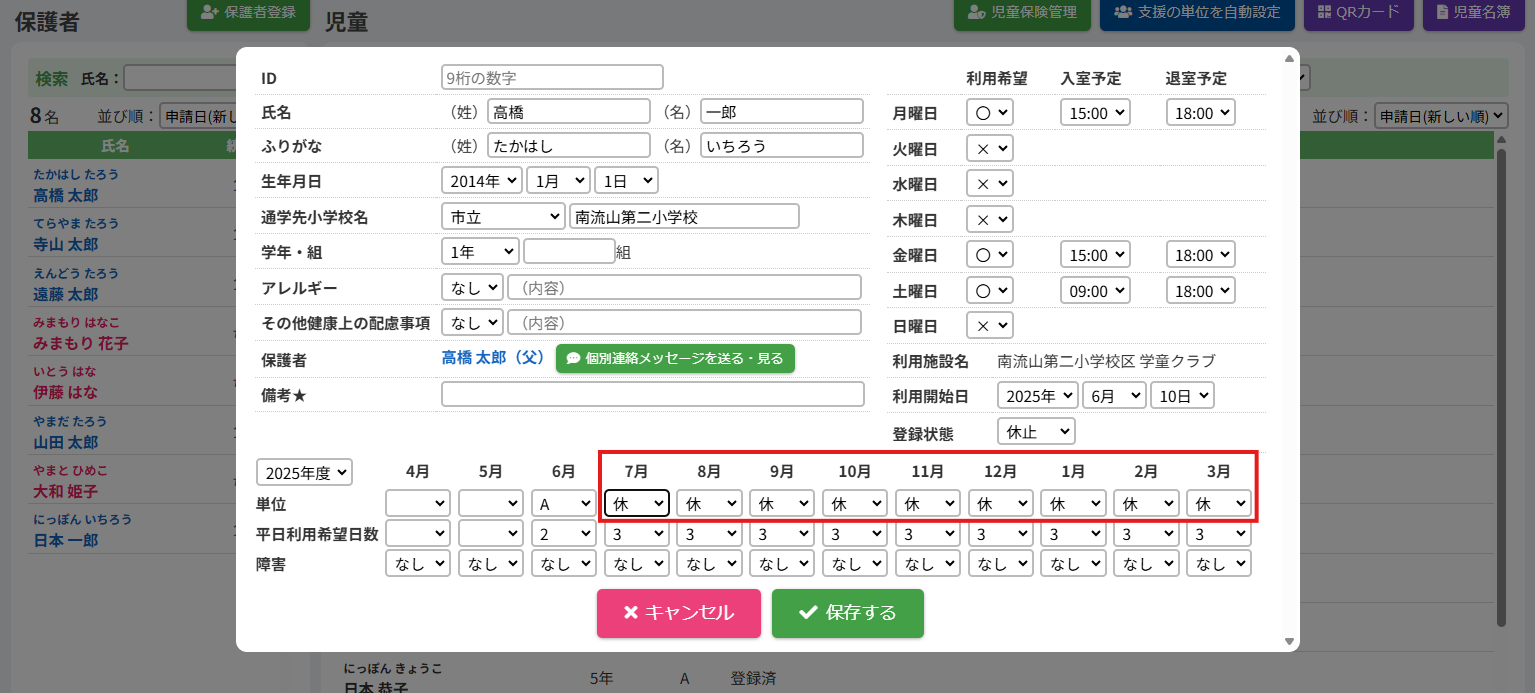Open the アレルギー なし dropdown
This screenshot has height=693, width=1535.
(x=471, y=287)
